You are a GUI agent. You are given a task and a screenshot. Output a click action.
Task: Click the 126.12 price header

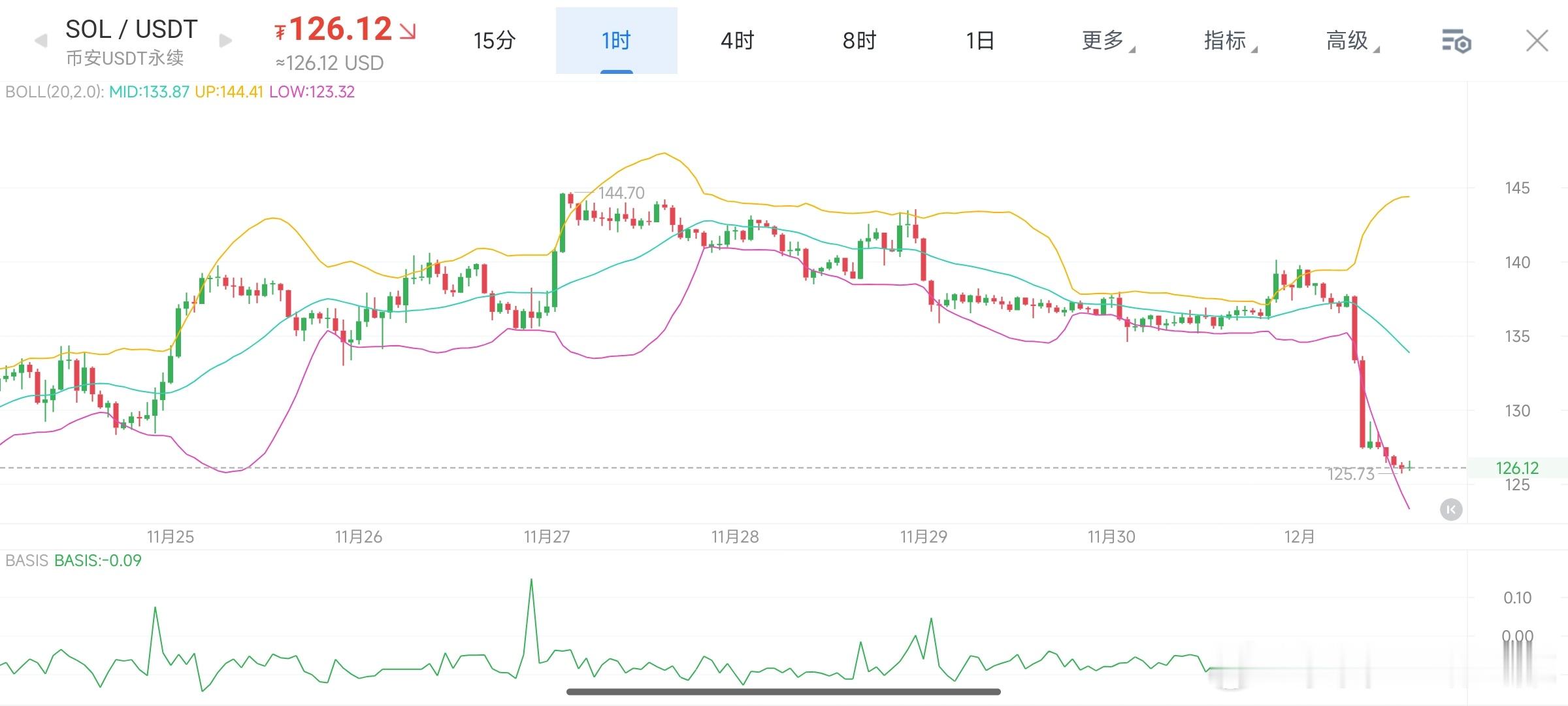(x=340, y=29)
